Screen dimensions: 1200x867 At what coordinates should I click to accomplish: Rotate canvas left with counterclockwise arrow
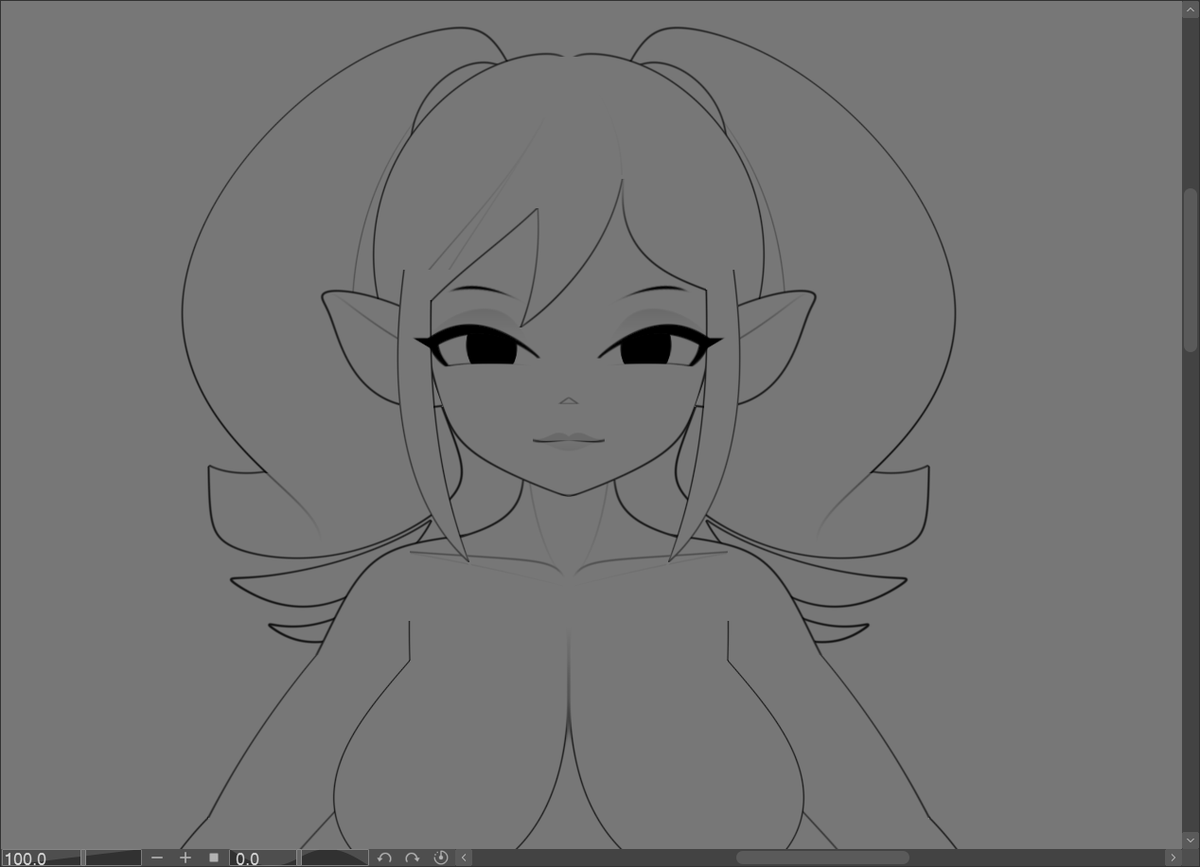click(x=384, y=858)
